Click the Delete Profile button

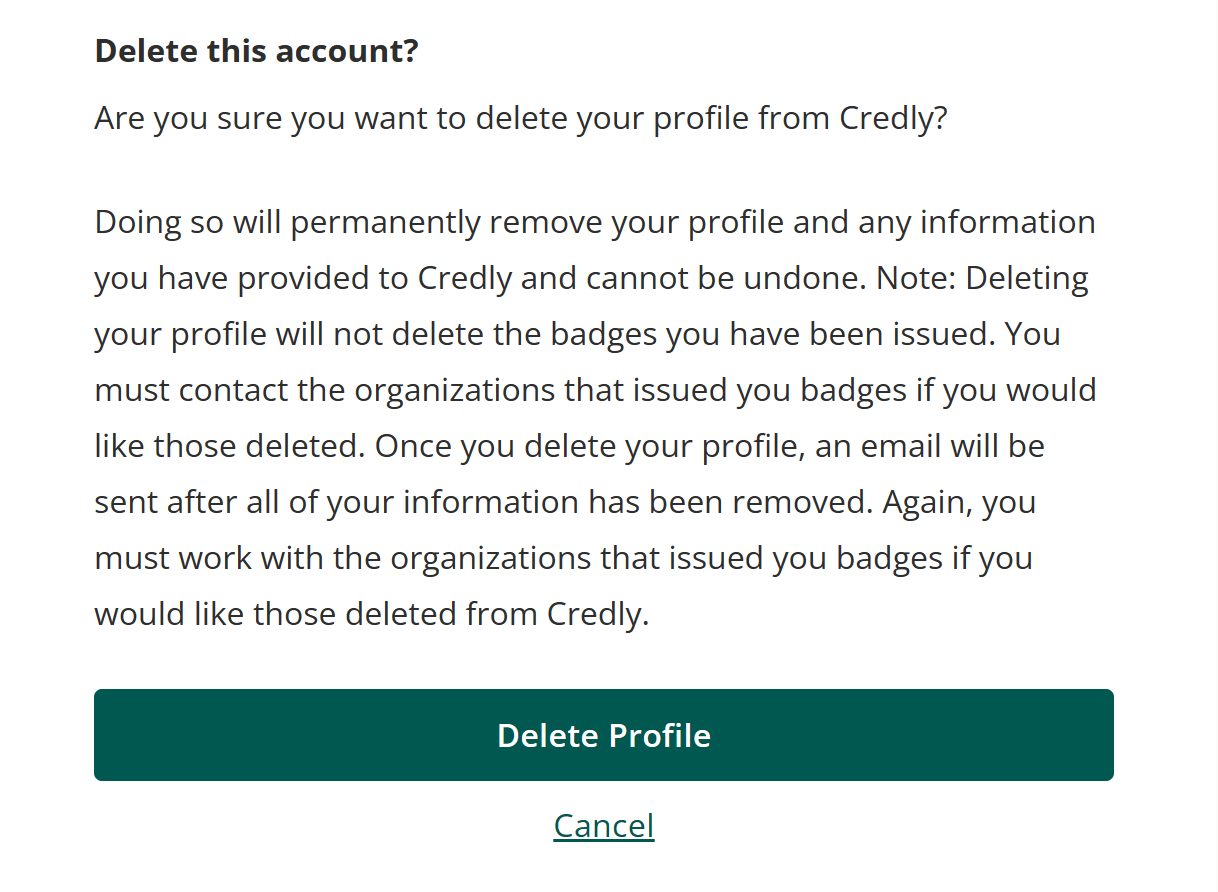(x=603, y=735)
